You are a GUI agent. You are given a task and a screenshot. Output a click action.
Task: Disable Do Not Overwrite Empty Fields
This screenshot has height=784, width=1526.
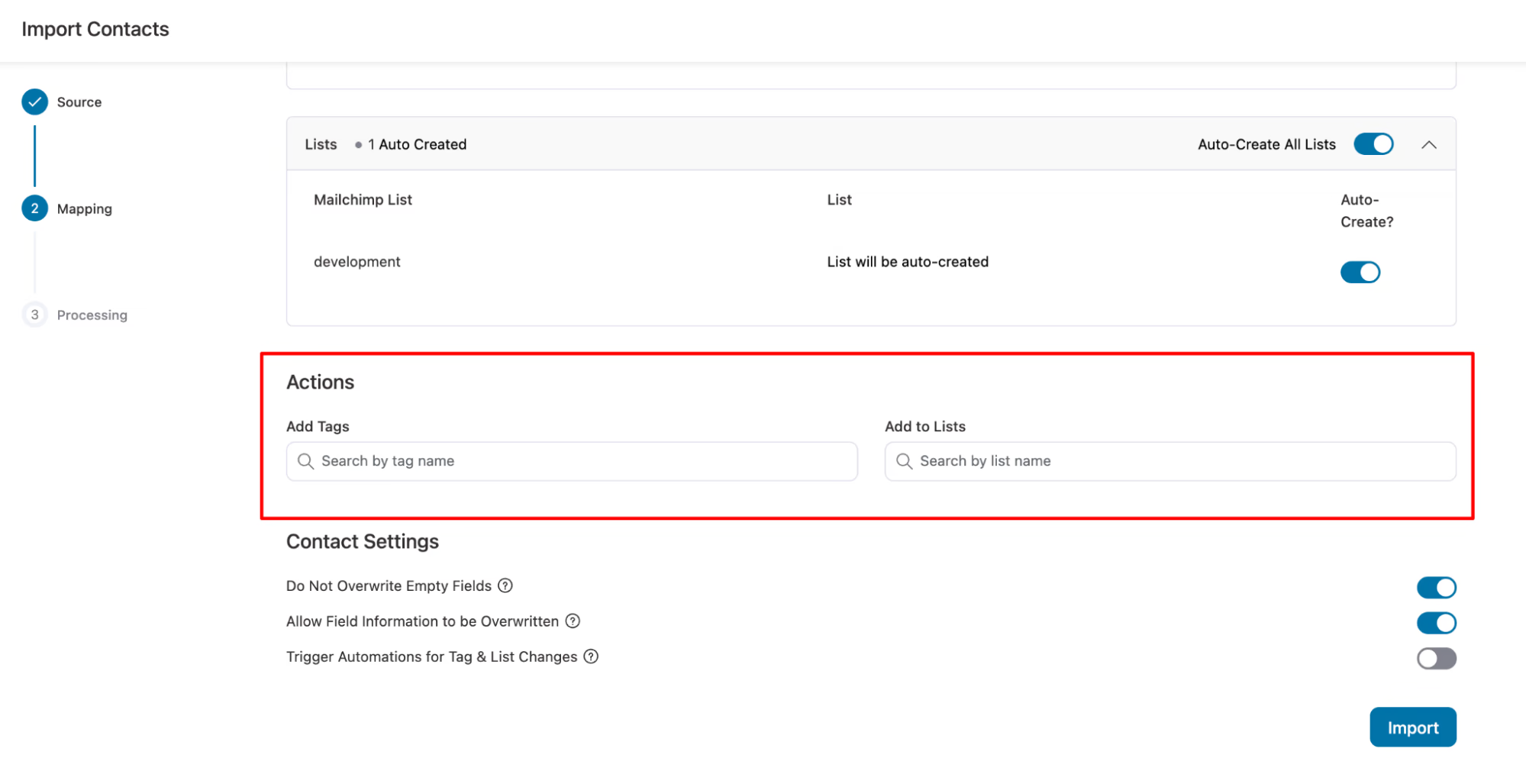click(x=1436, y=587)
